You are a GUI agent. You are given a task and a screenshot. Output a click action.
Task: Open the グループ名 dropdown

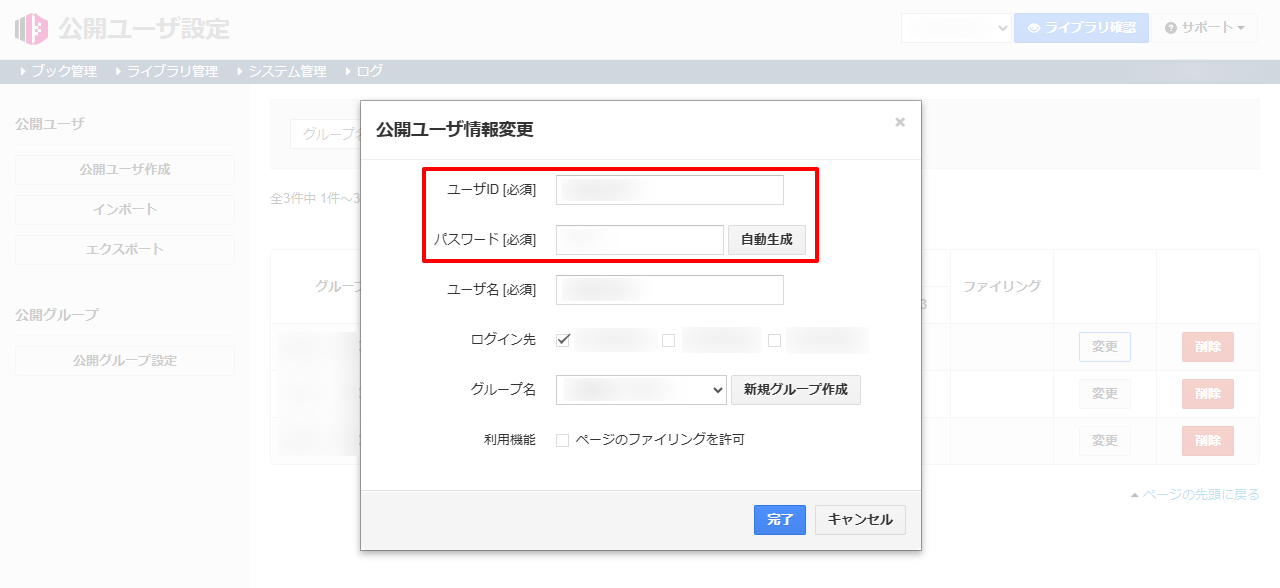click(x=641, y=389)
